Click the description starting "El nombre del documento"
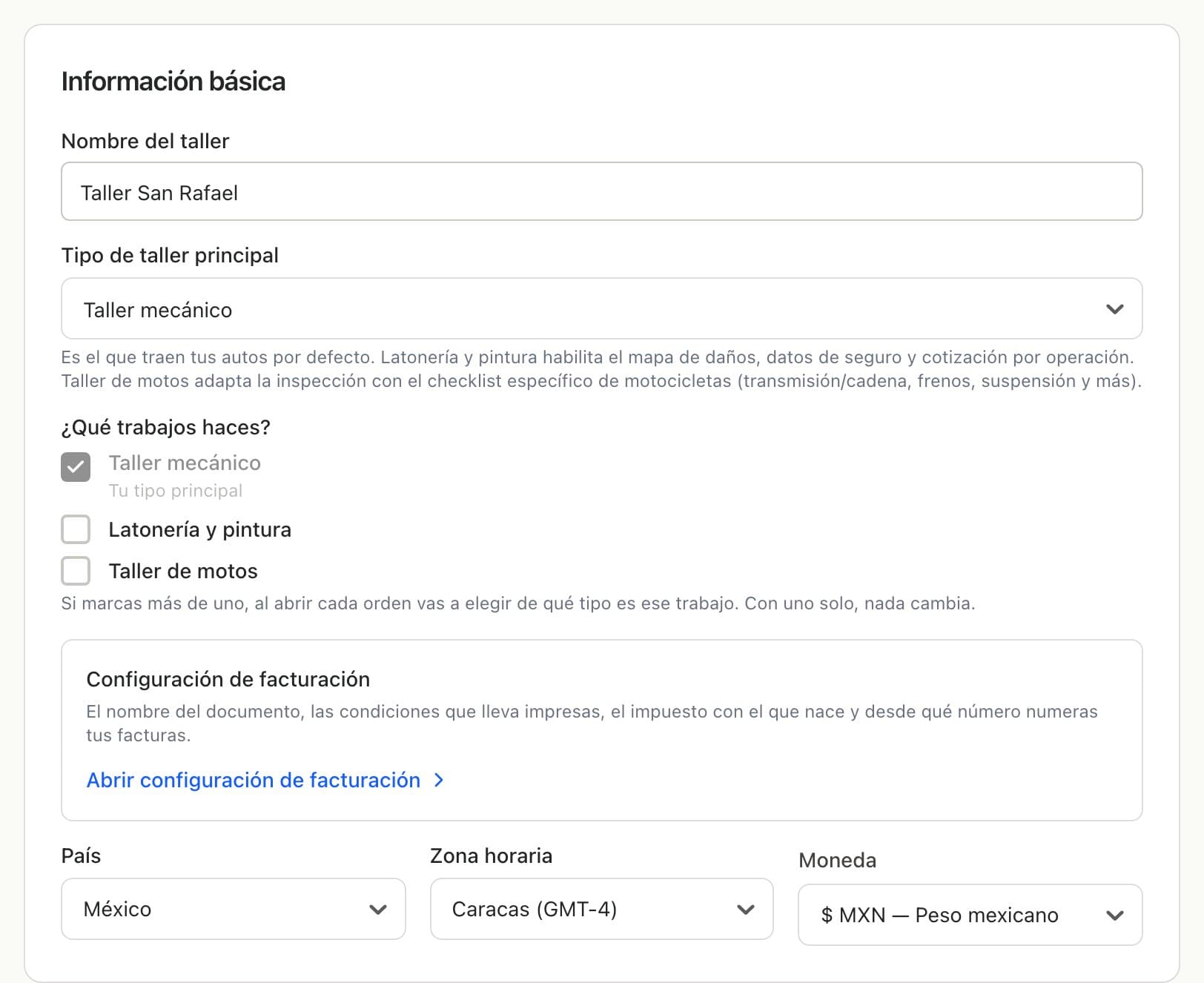 [x=592, y=724]
